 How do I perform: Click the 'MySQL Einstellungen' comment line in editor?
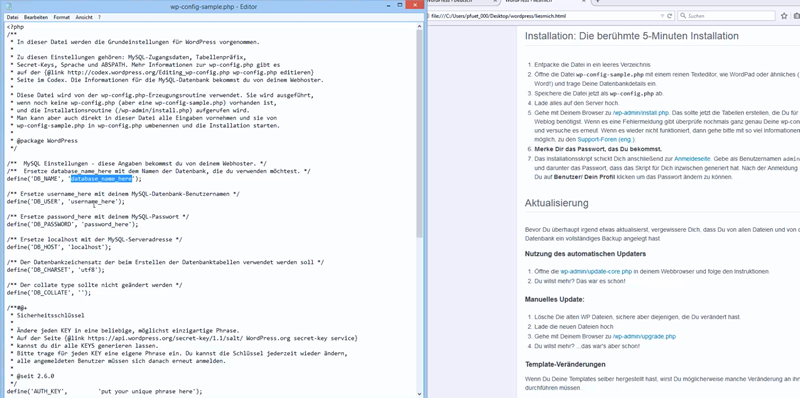pos(137,164)
